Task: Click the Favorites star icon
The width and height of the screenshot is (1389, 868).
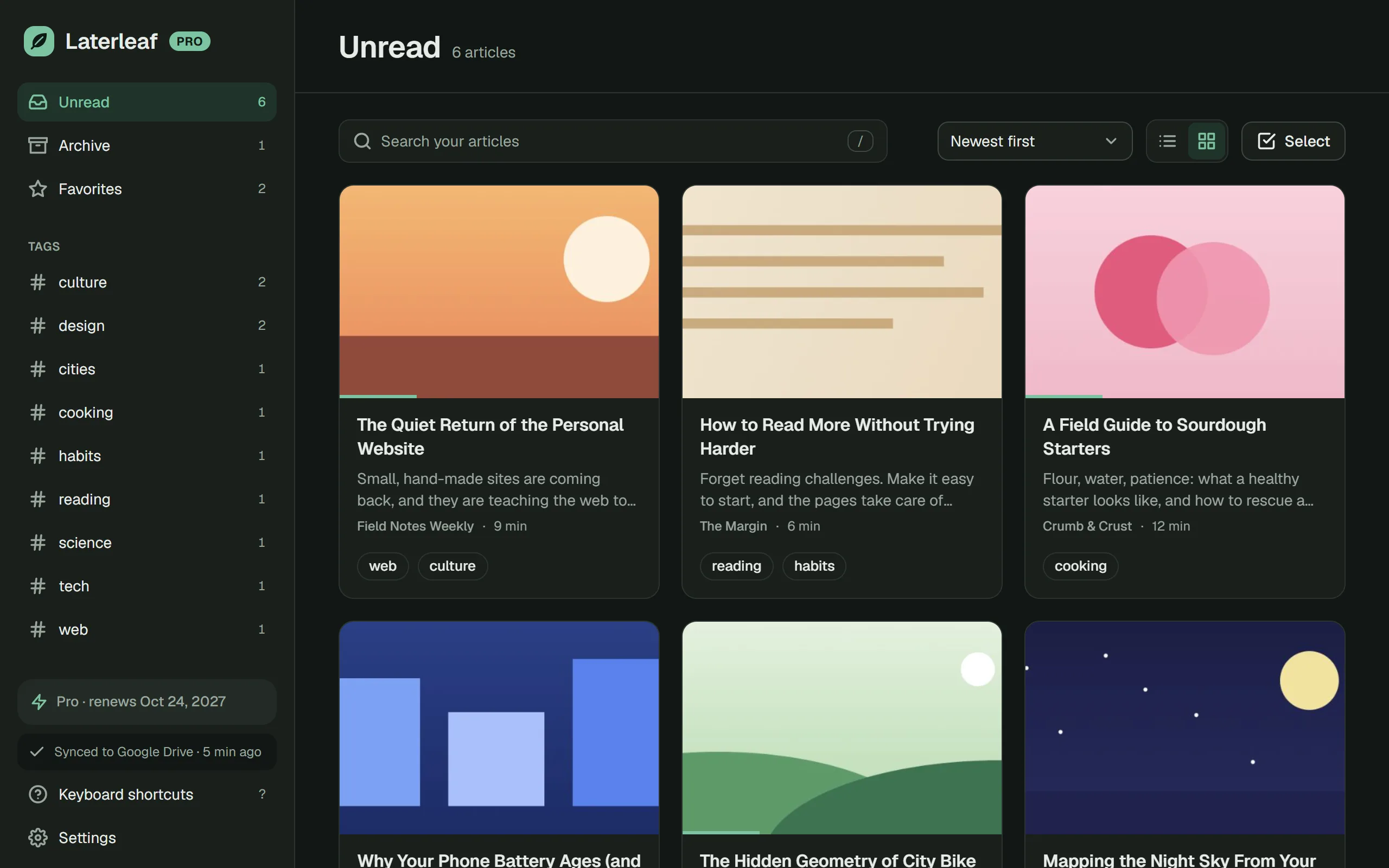Action: (x=38, y=189)
